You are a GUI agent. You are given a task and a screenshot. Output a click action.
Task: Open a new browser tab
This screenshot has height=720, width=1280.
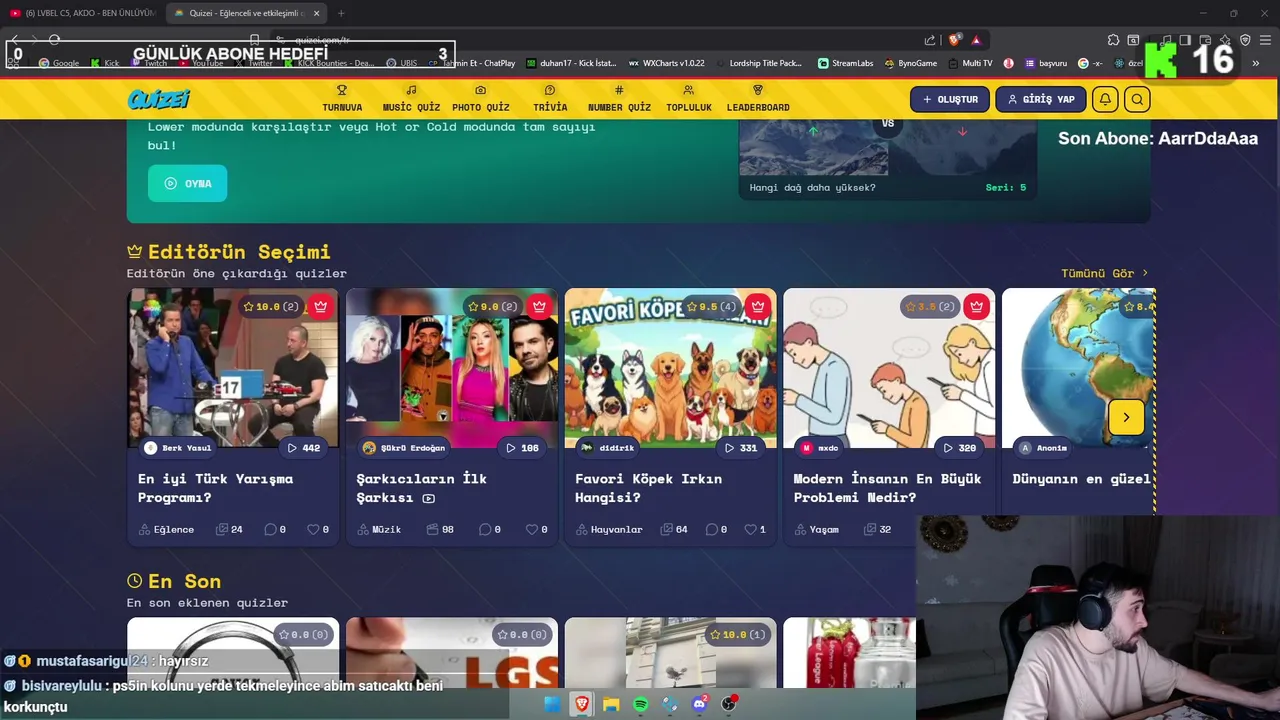click(x=341, y=13)
